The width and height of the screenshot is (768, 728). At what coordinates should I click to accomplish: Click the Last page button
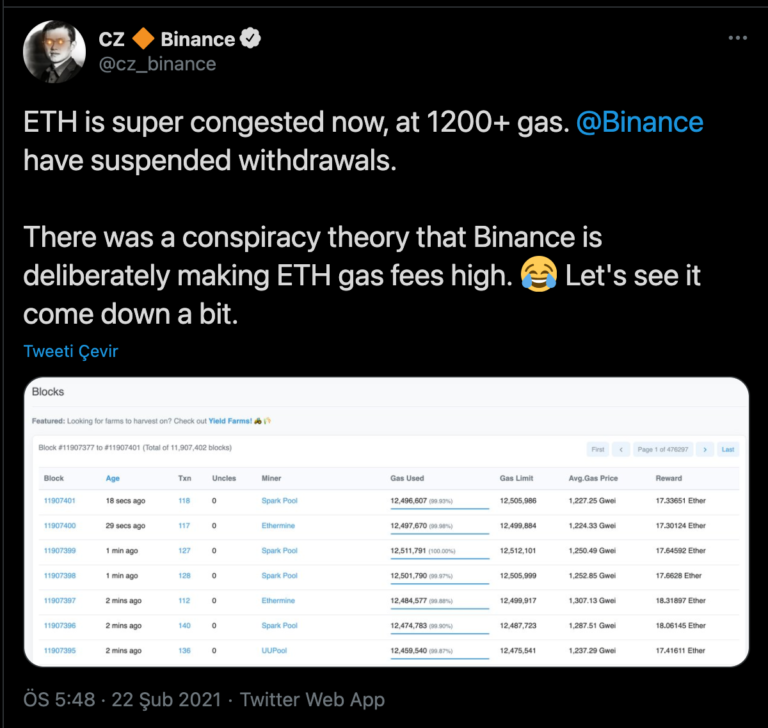728,449
